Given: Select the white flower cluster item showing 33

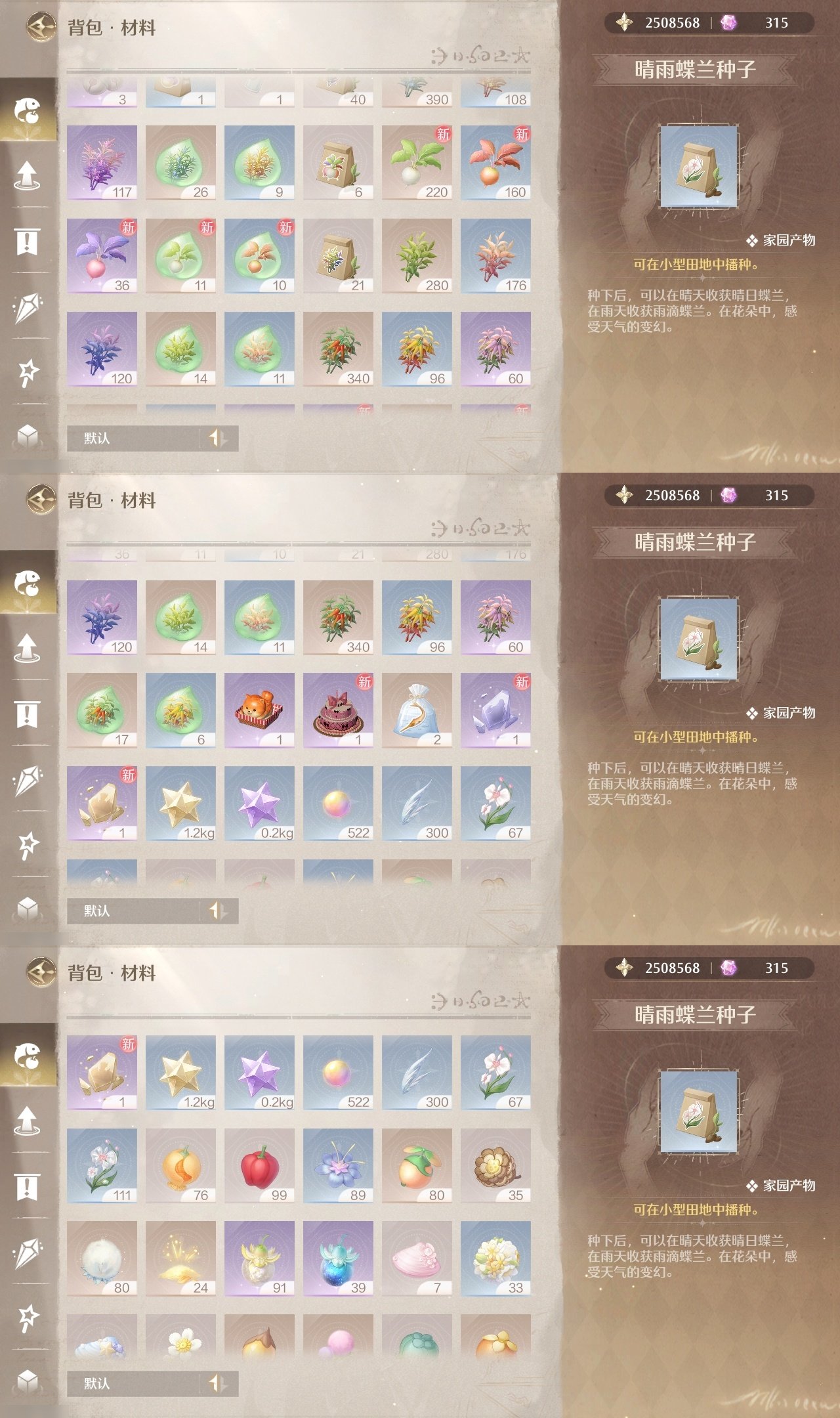Looking at the screenshot, I should [495, 1258].
